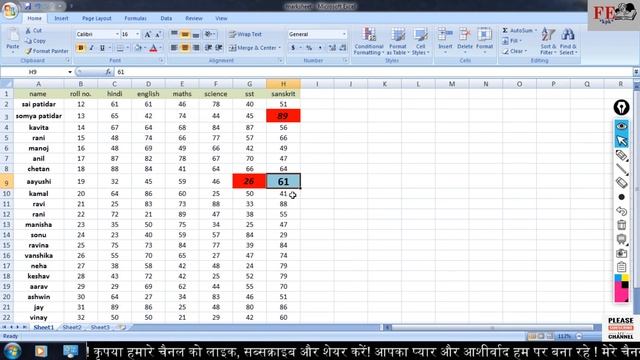Viewport: 640px width, 360px height.
Task: Open the pen overlay color palette
Action: pyautogui.click(x=621, y=288)
